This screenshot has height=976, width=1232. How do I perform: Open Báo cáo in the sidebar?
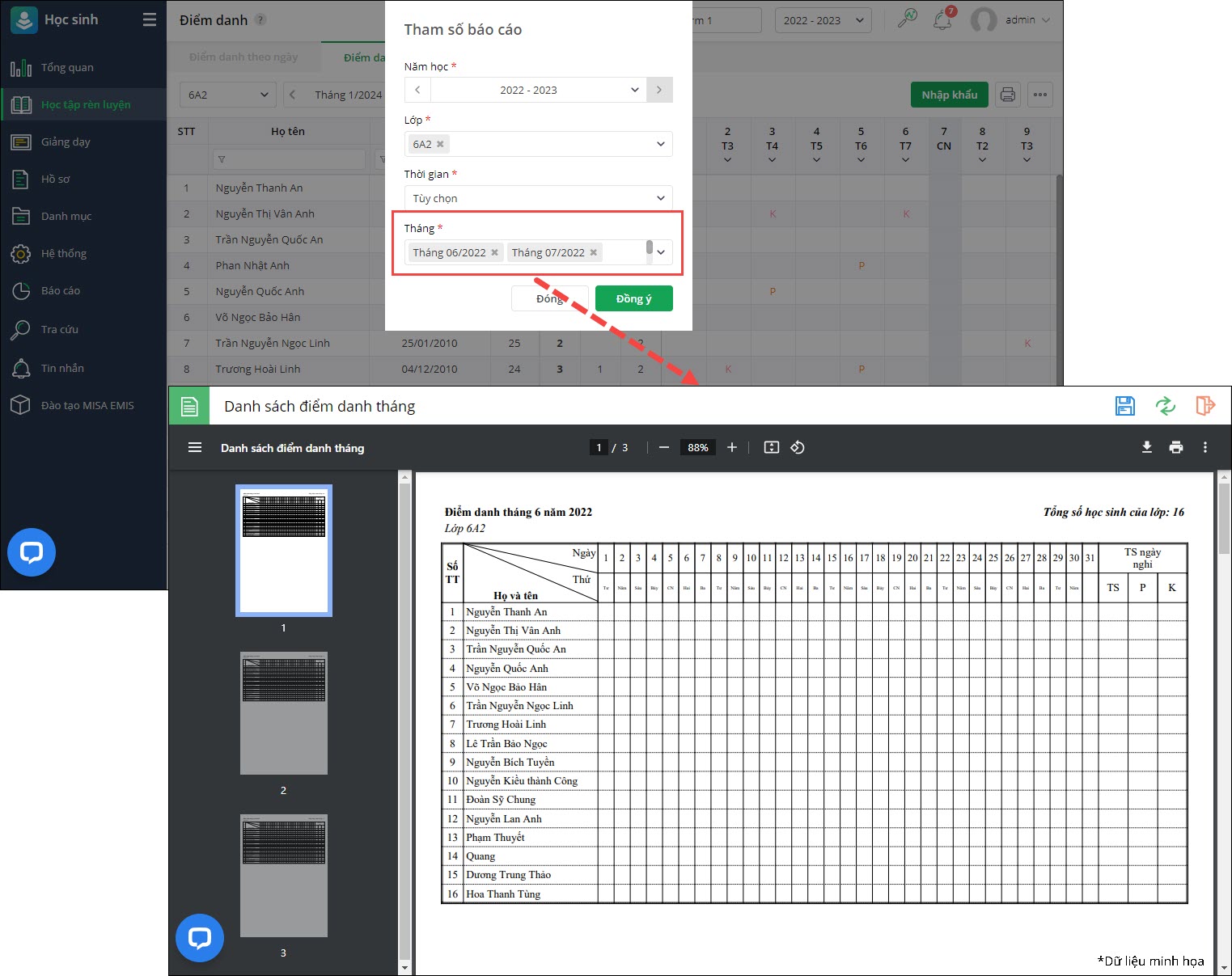[61, 290]
